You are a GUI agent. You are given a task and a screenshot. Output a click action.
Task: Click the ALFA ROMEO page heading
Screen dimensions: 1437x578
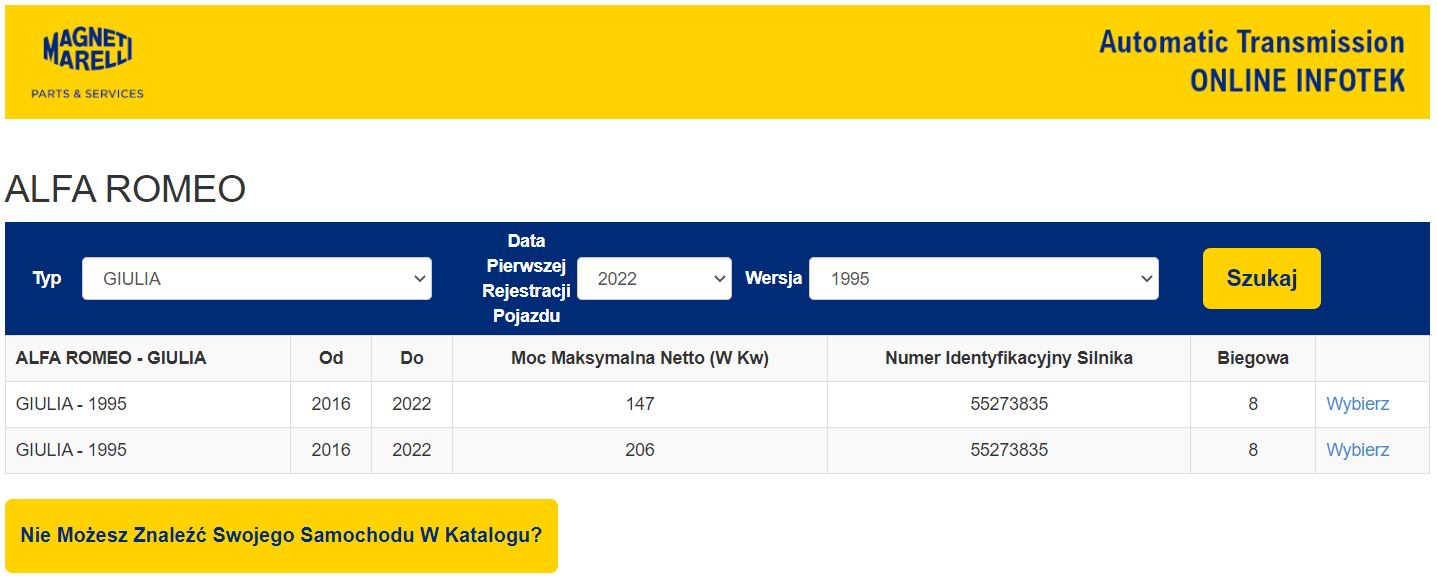(126, 189)
